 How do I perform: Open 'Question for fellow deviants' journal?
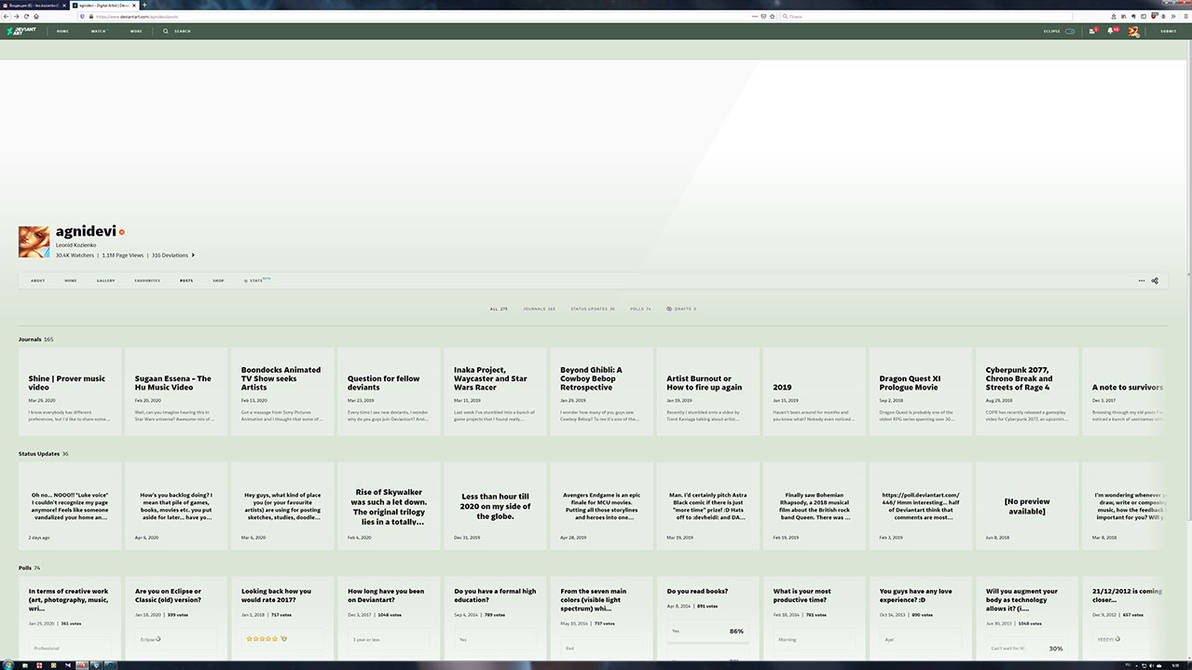[x=388, y=392]
